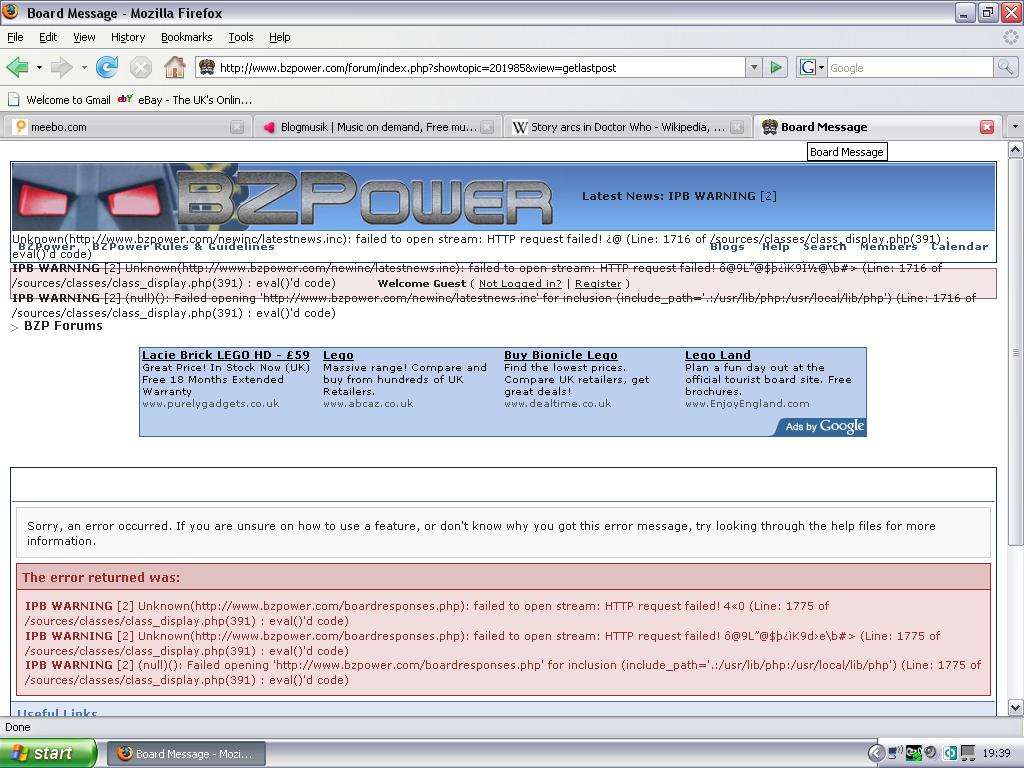This screenshot has width=1024, height=768.
Task: Click the Search nav link
Action: click(x=824, y=246)
